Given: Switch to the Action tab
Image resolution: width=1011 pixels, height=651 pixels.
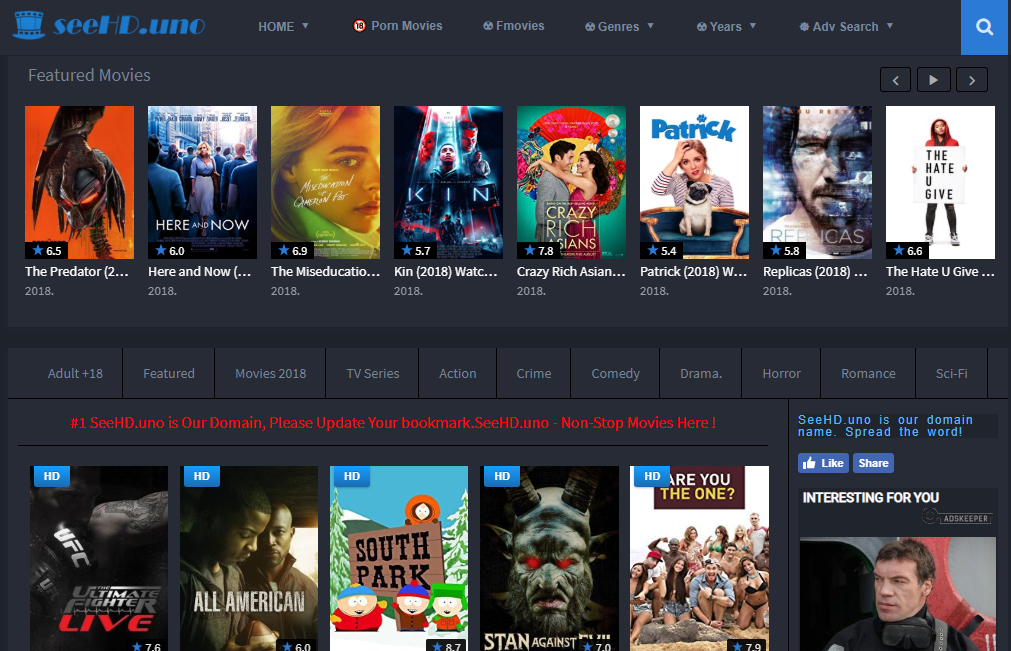Looking at the screenshot, I should pos(458,373).
